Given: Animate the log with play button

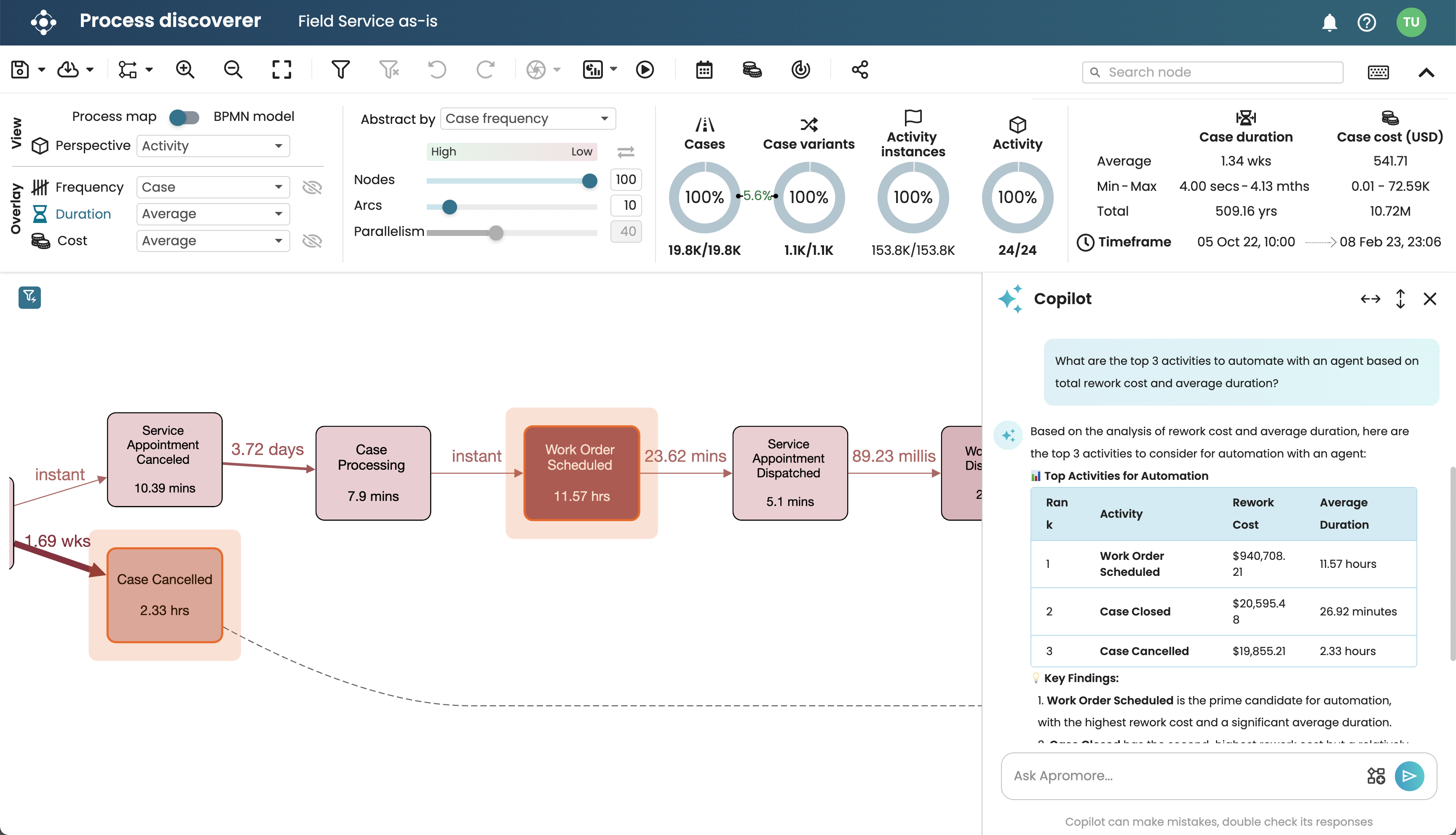Looking at the screenshot, I should (645, 70).
